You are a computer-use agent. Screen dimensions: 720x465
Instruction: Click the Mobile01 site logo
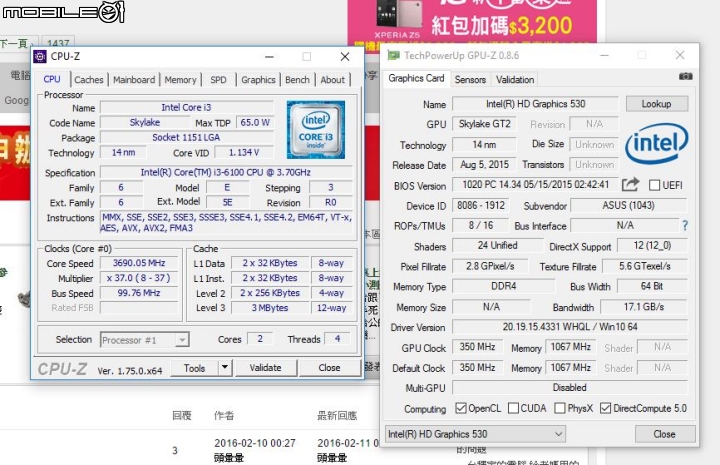pyautogui.click(x=63, y=12)
